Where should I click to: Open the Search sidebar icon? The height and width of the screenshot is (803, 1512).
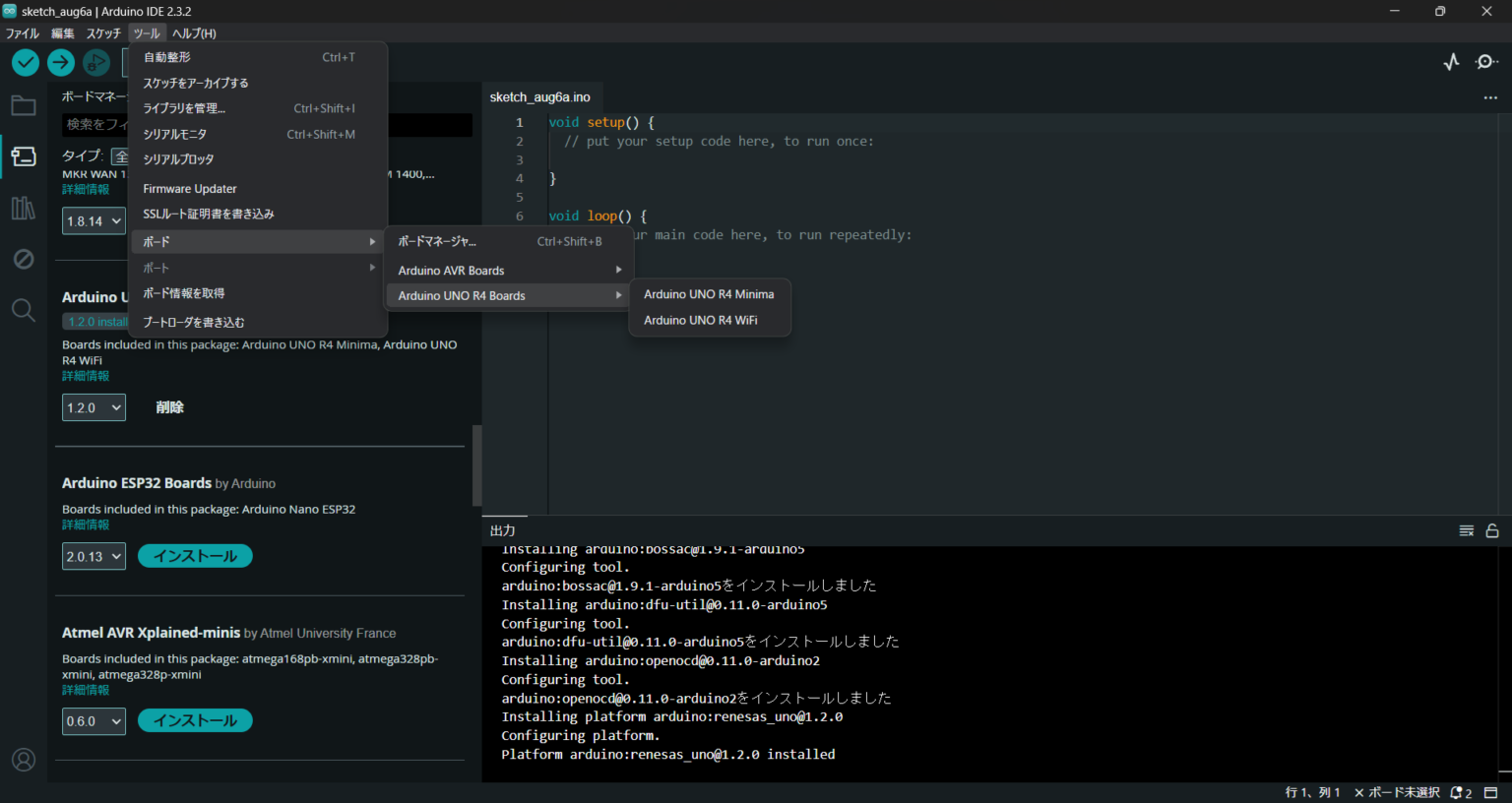pyautogui.click(x=24, y=311)
